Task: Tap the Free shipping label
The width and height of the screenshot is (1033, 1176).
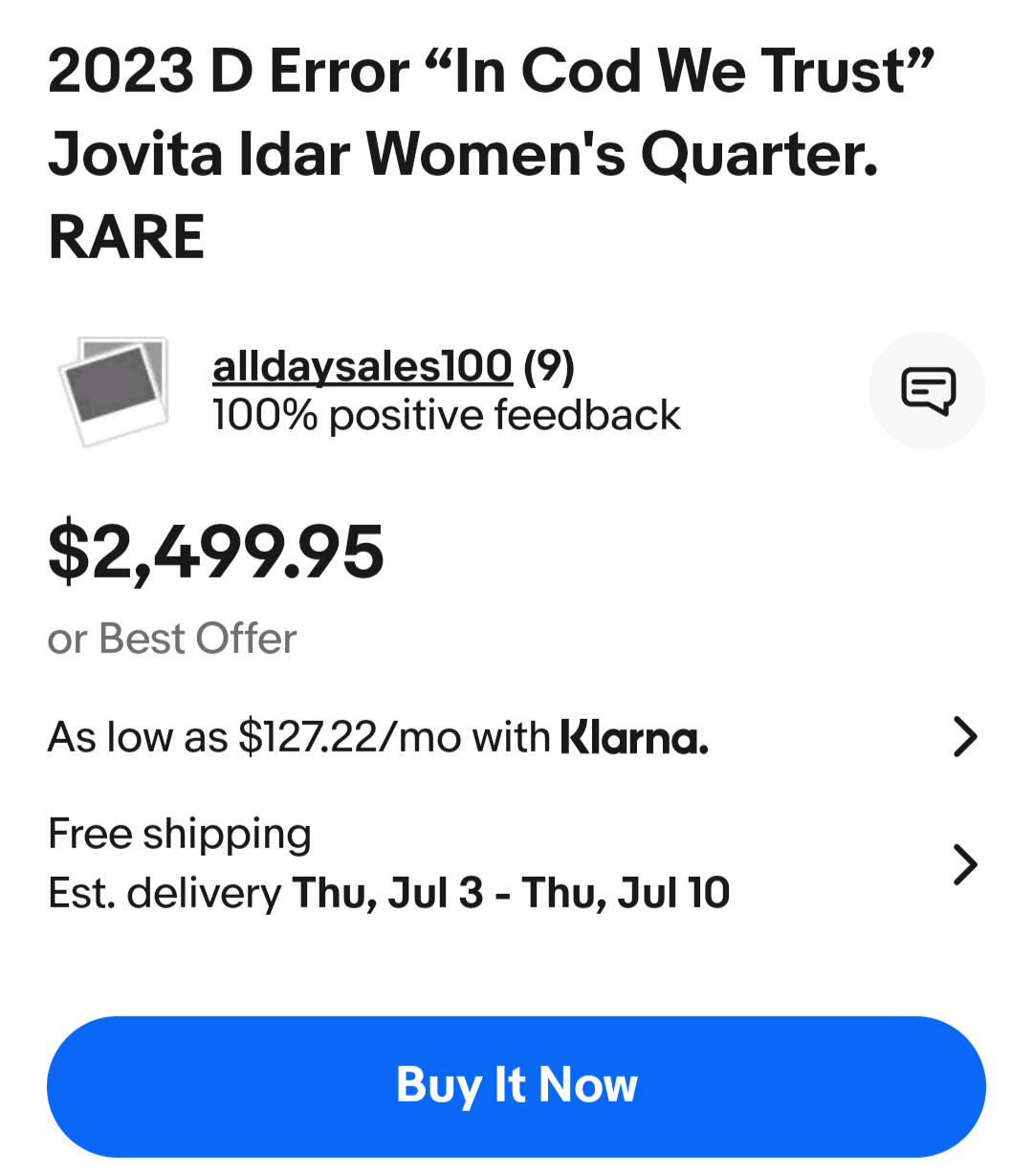Action: 180,834
